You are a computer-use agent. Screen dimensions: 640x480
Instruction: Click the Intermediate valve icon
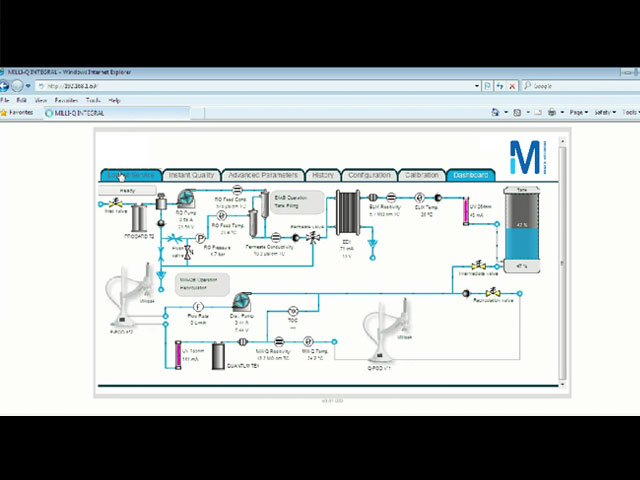click(480, 265)
